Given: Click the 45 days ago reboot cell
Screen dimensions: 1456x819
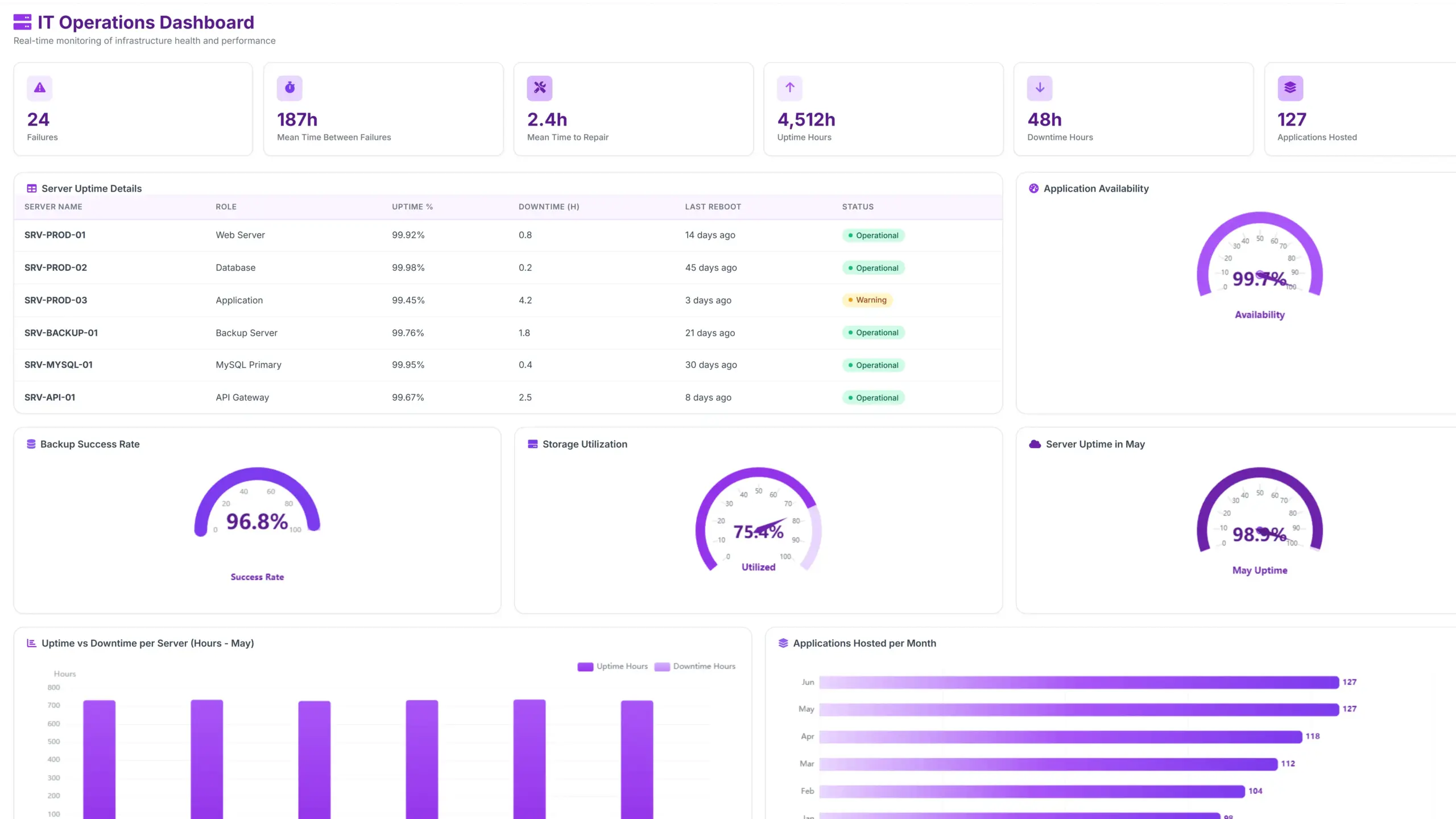Looking at the screenshot, I should tap(711, 267).
